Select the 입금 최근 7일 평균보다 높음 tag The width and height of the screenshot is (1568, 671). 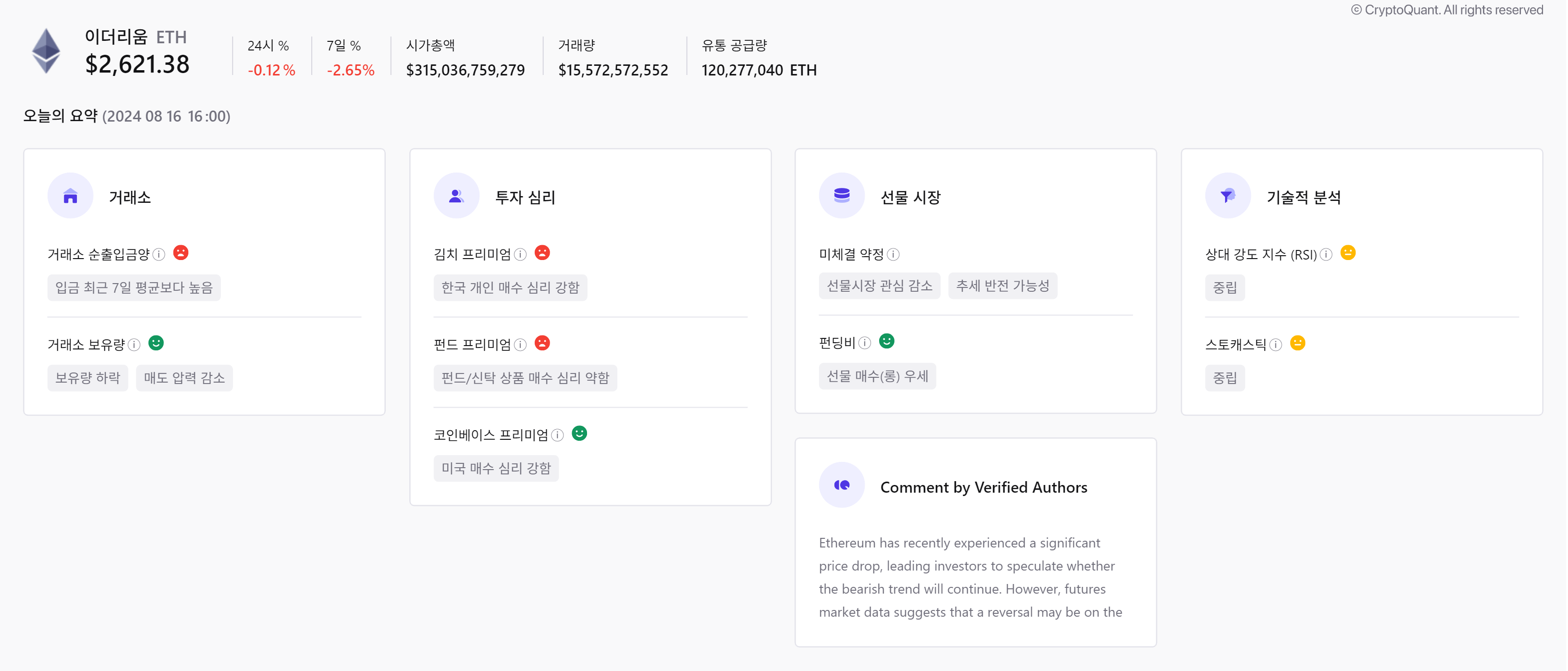(134, 287)
